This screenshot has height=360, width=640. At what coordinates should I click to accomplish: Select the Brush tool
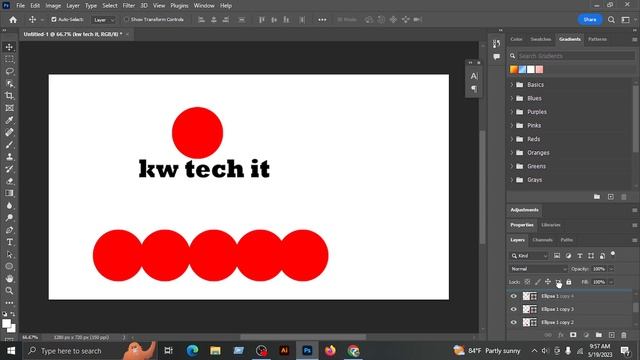pos(9,144)
